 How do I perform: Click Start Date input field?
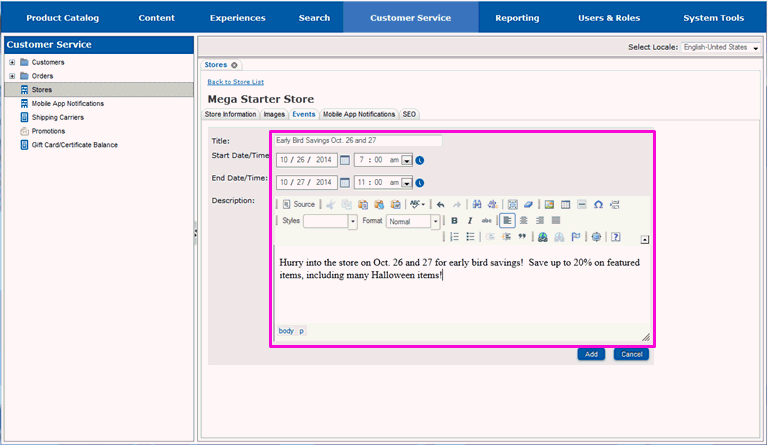coord(307,160)
